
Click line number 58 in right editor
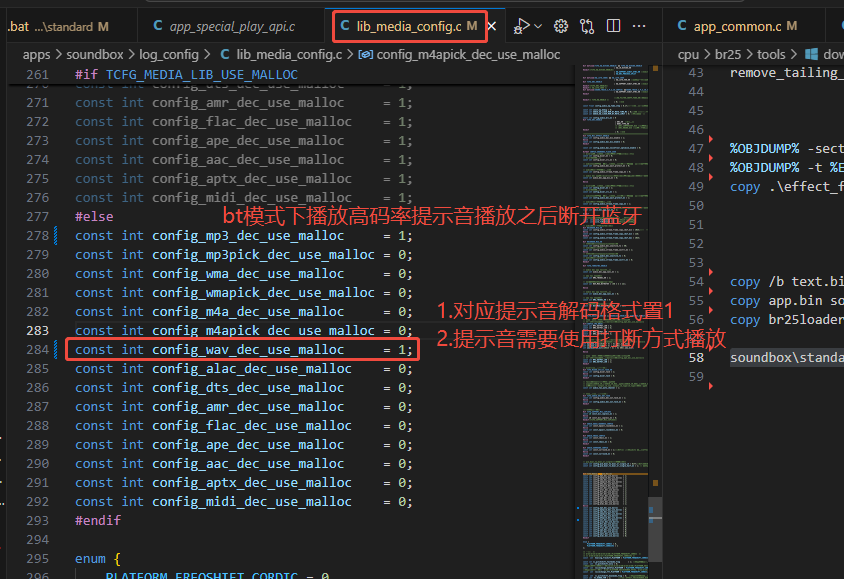tap(696, 357)
